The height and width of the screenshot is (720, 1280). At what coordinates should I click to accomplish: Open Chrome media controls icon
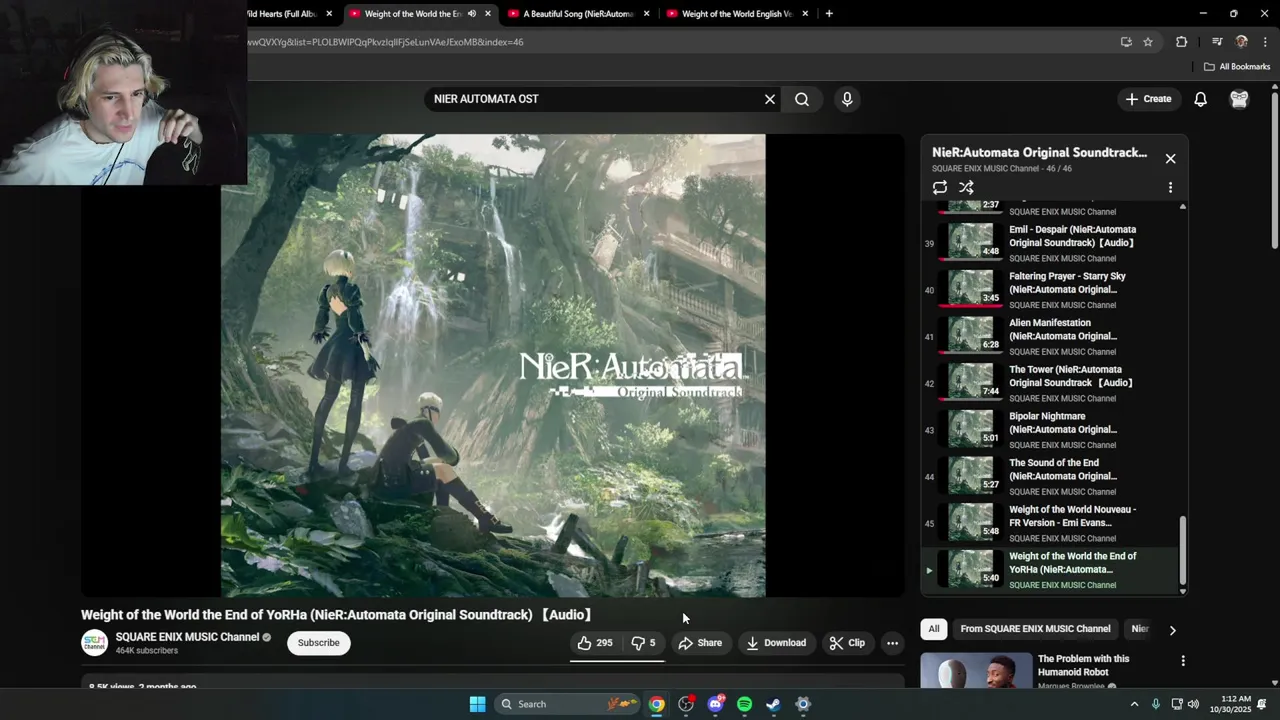[1217, 42]
